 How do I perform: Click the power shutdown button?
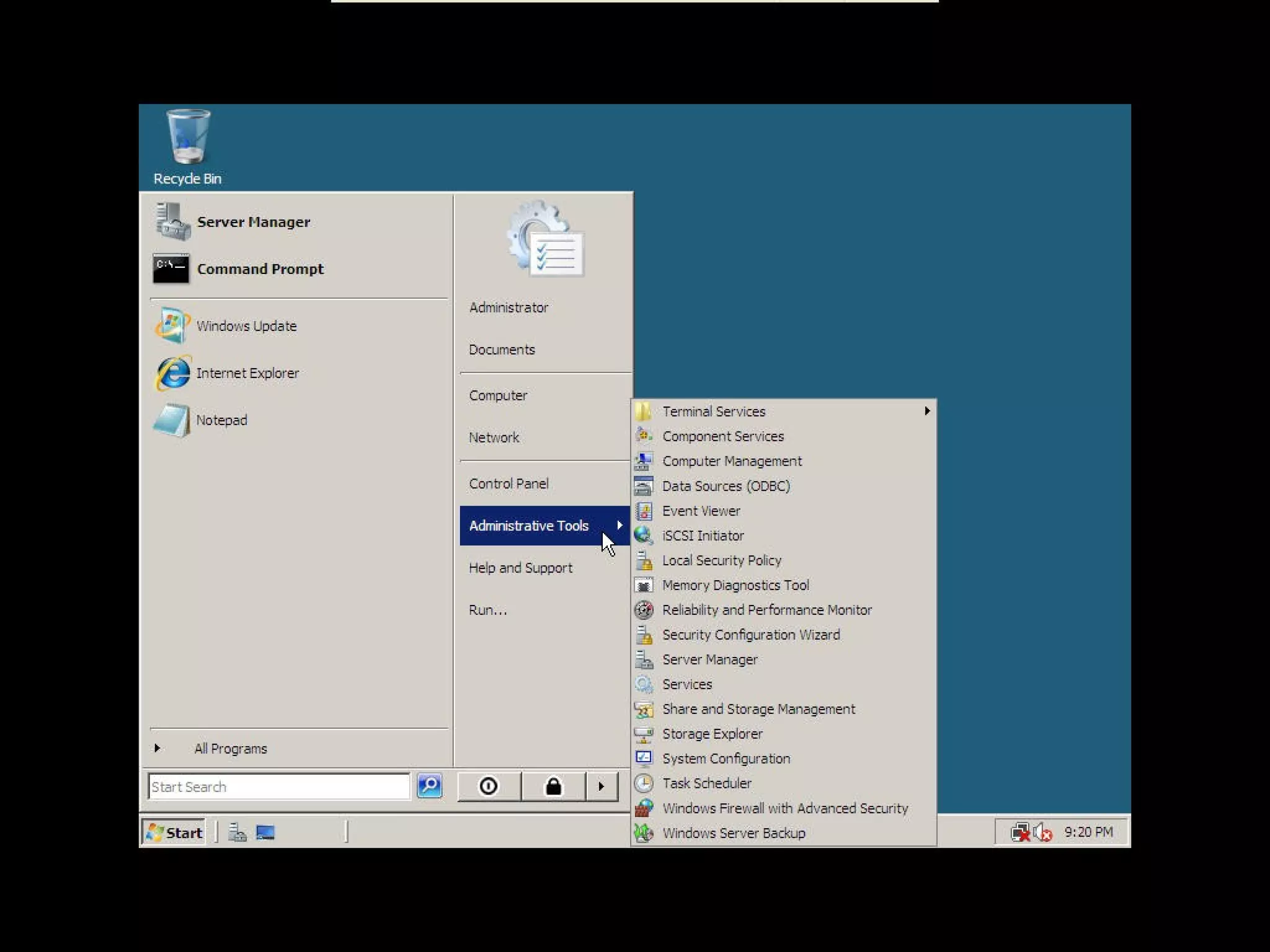click(x=489, y=787)
